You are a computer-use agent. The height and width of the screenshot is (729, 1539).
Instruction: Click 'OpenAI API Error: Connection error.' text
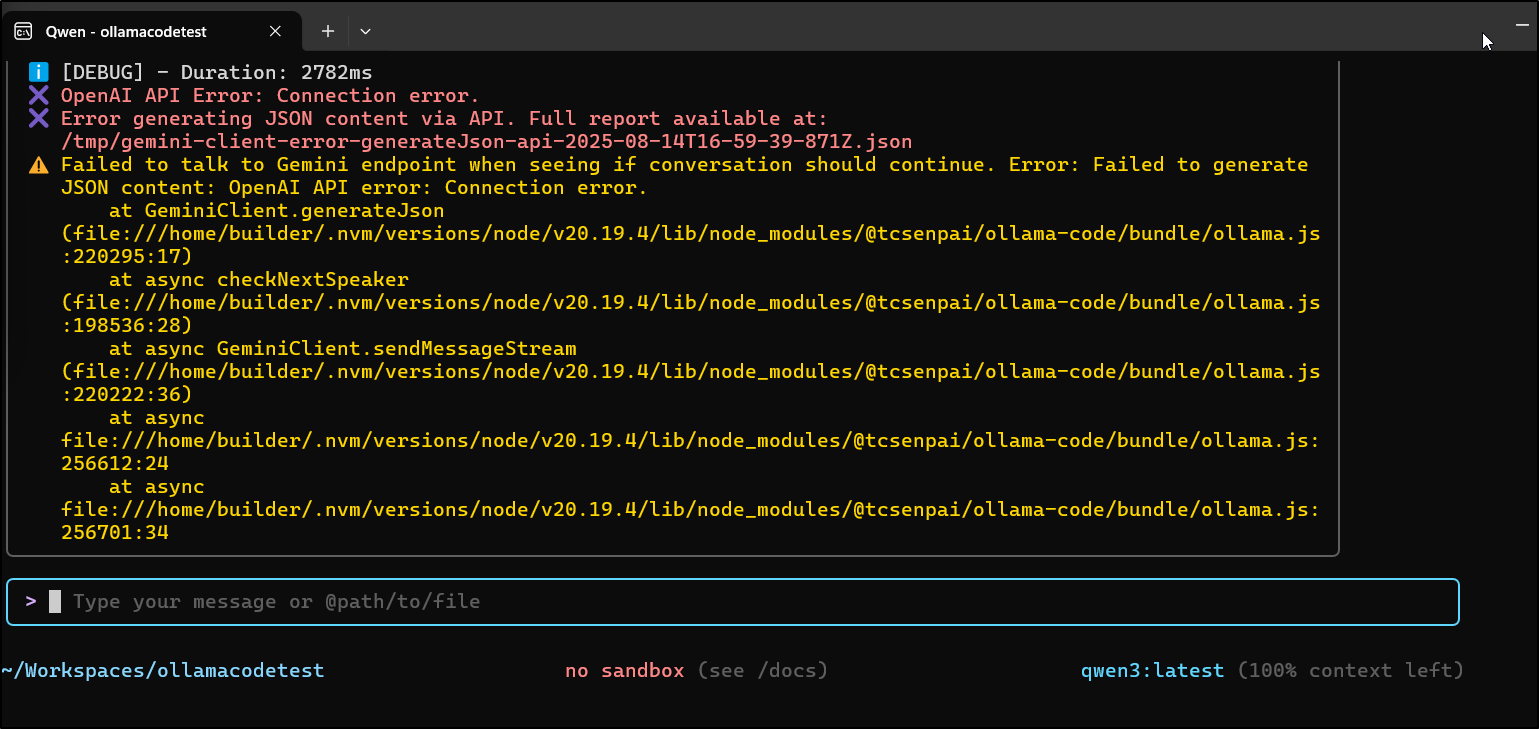click(x=270, y=95)
